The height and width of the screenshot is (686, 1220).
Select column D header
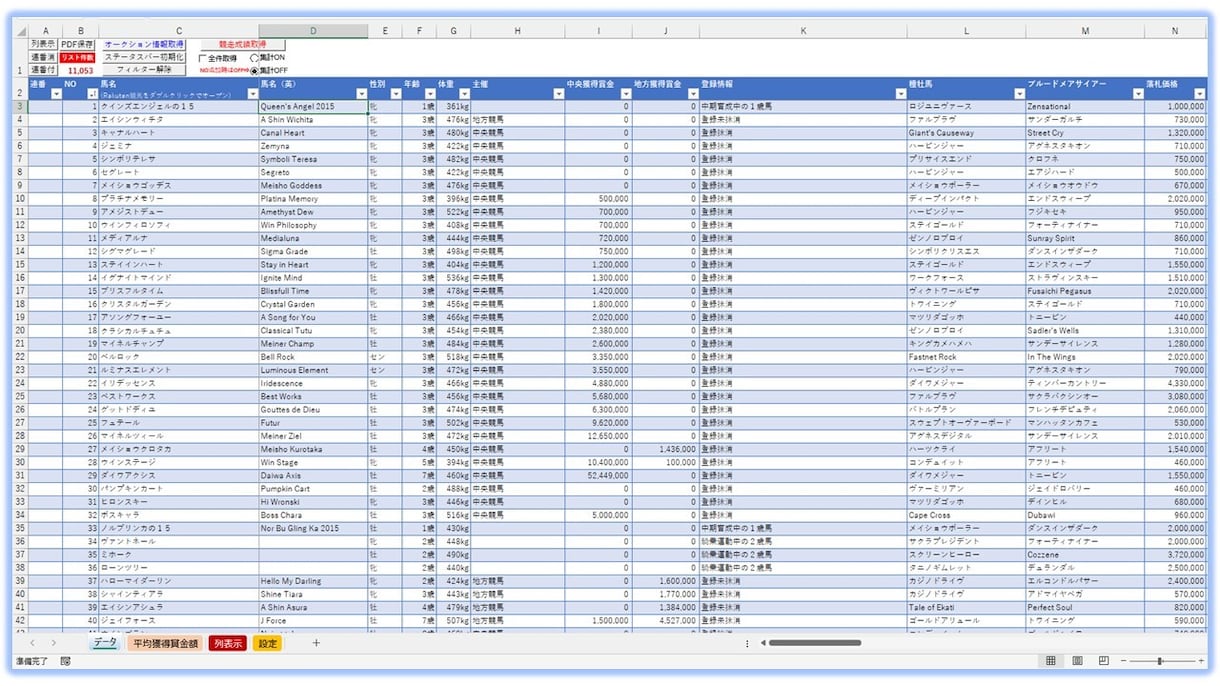313,31
